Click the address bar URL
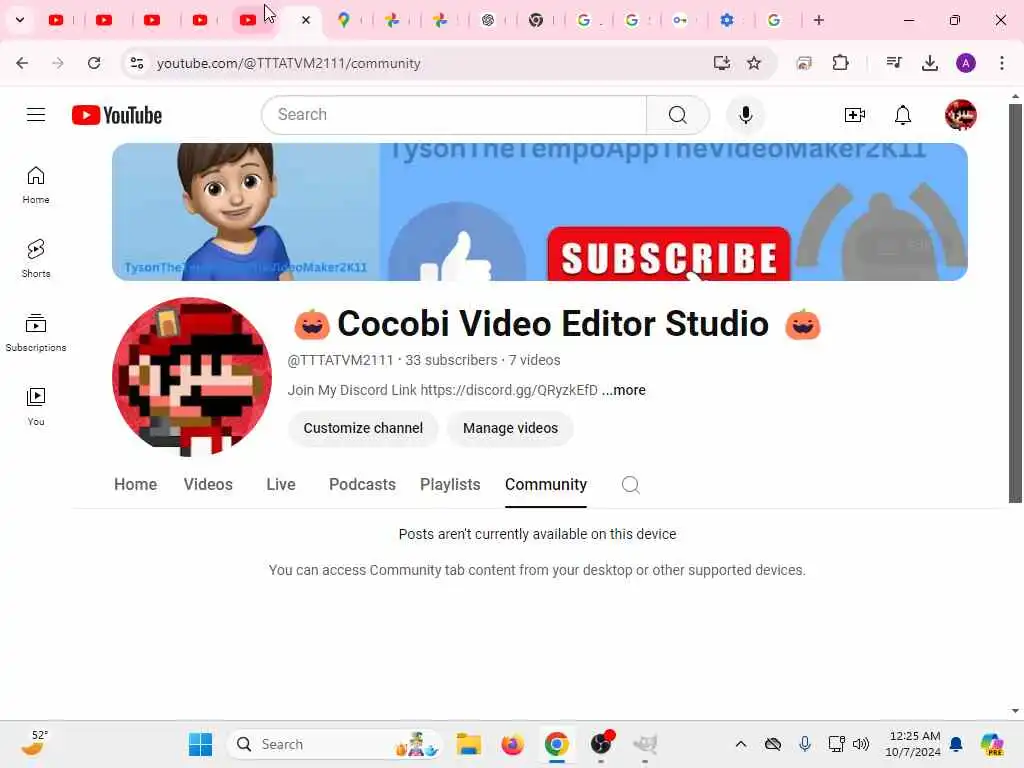Viewport: 1024px width, 768px height. click(x=289, y=63)
